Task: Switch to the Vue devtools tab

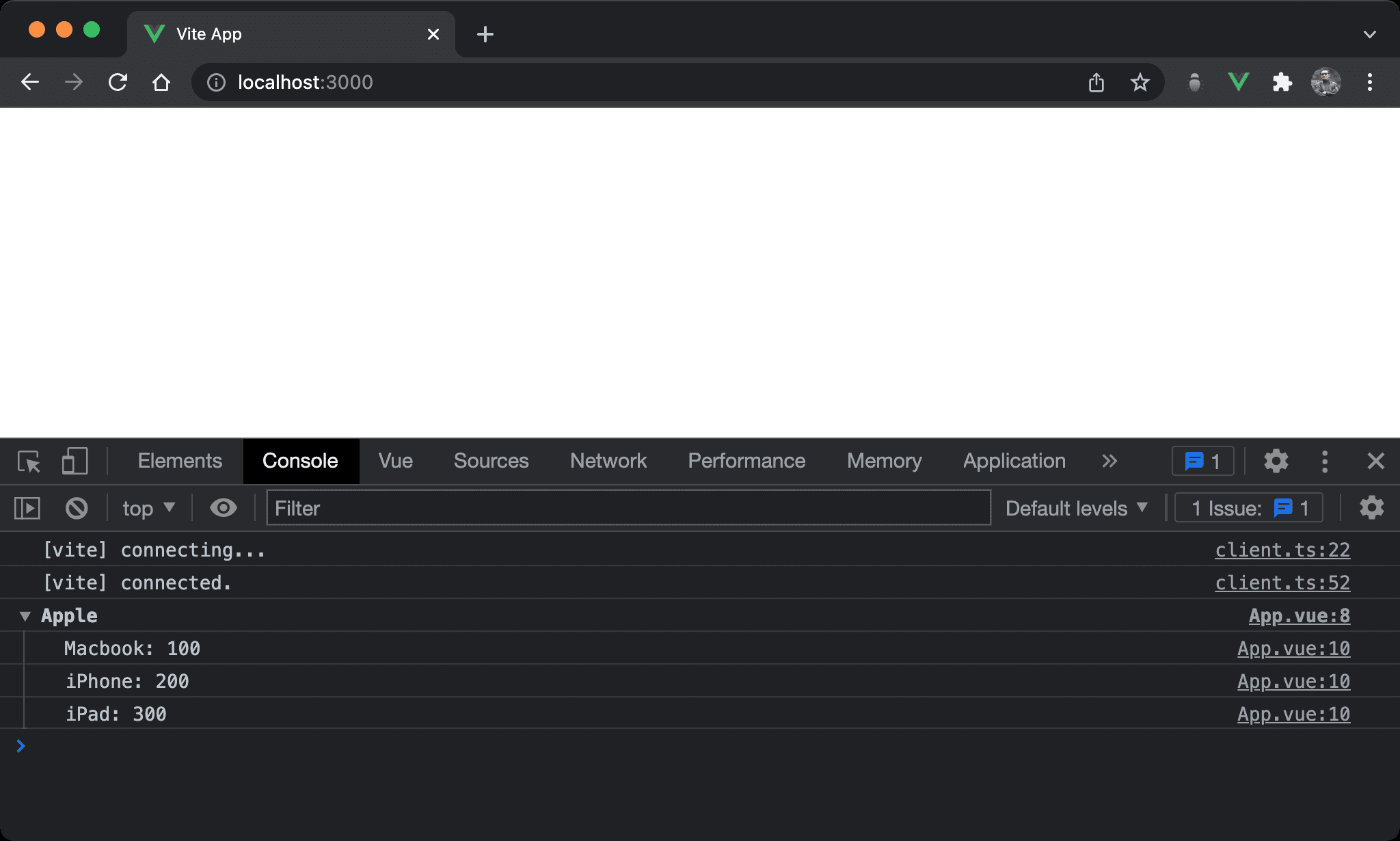Action: (x=395, y=462)
